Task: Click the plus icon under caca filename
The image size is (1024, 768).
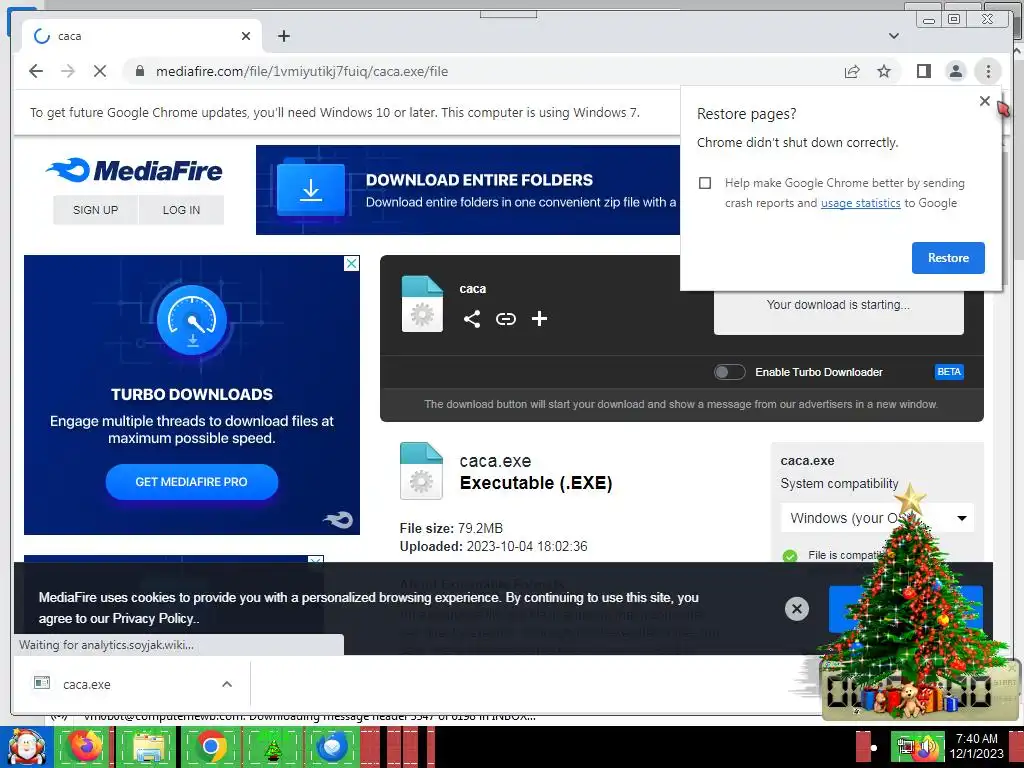Action: pos(539,319)
